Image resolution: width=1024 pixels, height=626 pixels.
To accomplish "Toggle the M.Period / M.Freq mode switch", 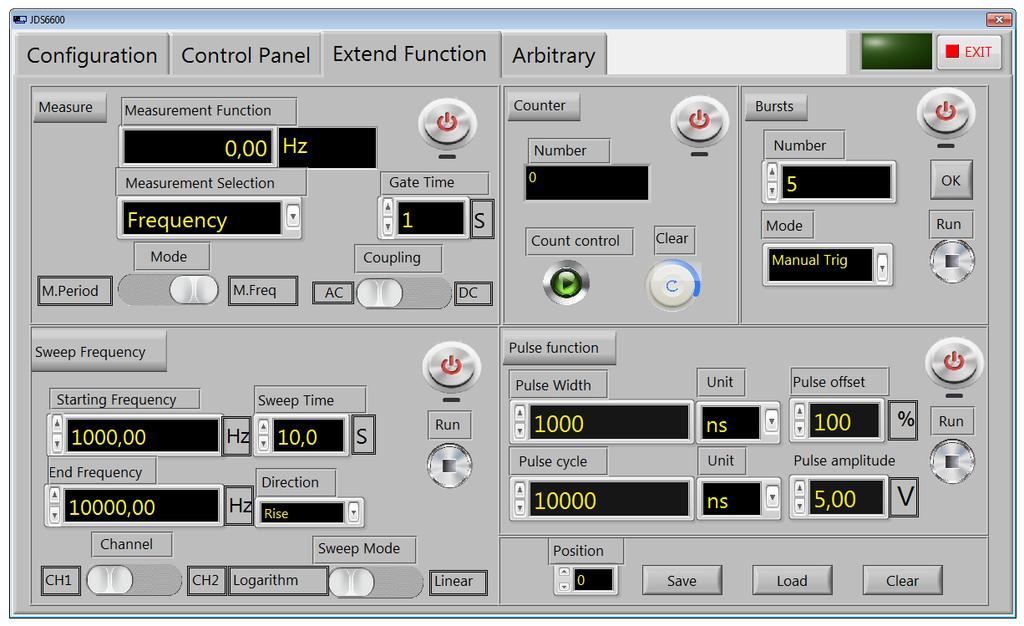I will pos(168,289).
